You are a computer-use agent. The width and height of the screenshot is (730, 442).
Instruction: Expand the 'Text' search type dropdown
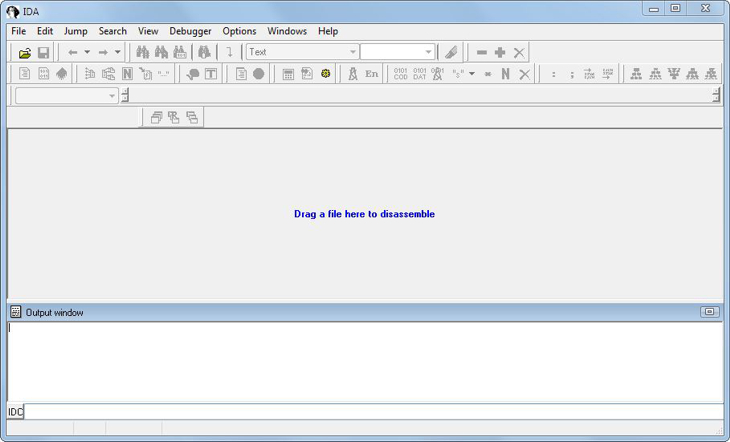tap(352, 52)
